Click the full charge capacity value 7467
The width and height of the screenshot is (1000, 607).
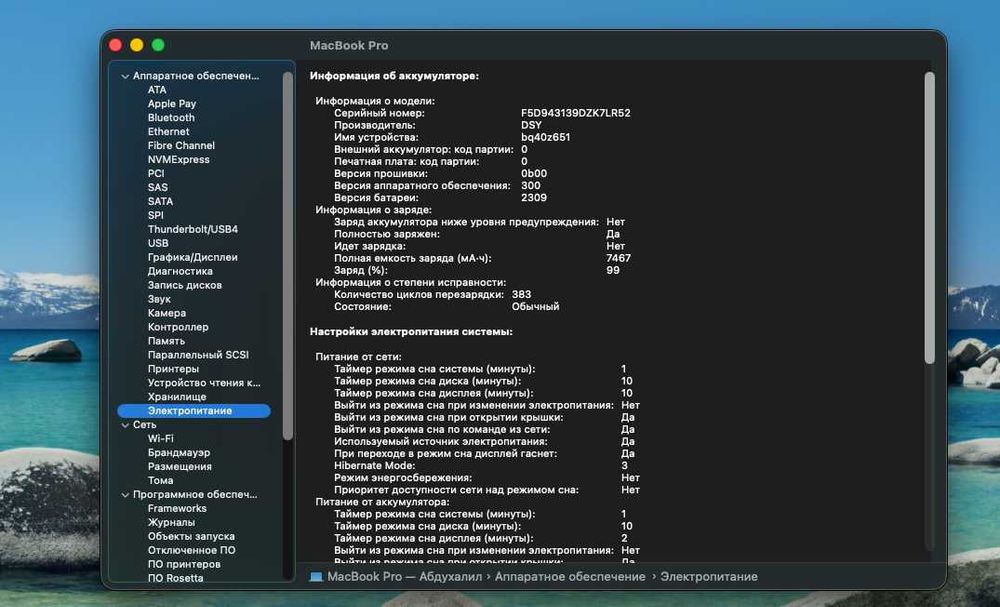[618, 259]
